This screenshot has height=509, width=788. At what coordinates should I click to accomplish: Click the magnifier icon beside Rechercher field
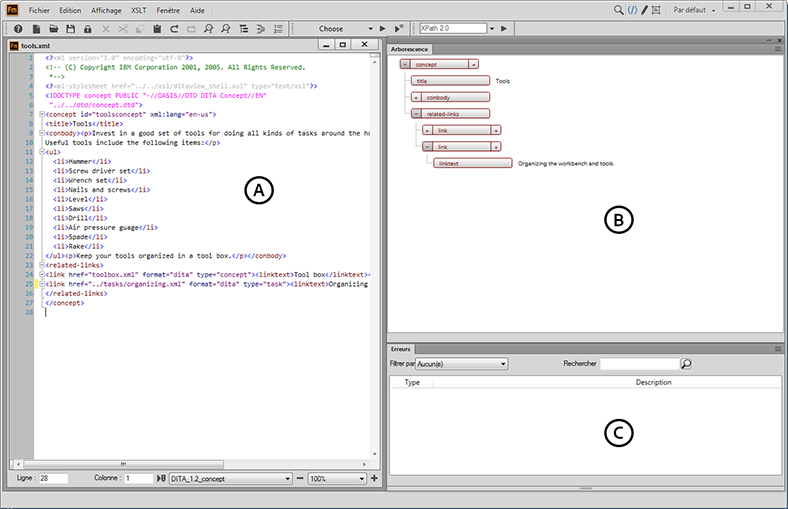[686, 364]
